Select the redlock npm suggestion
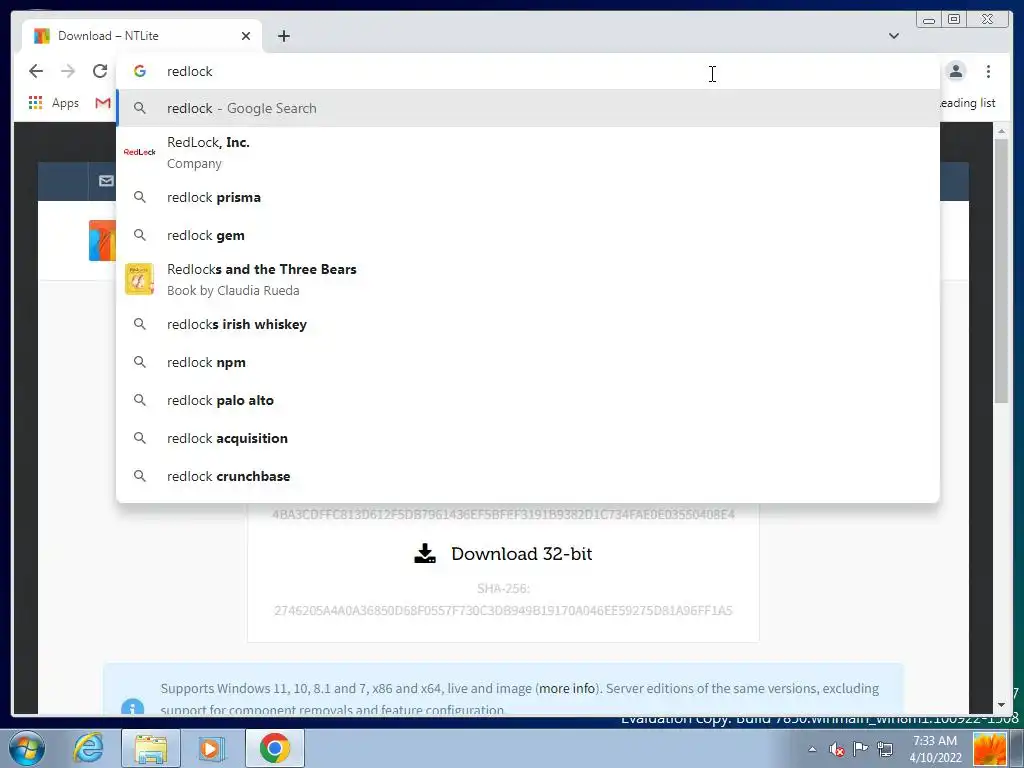The height and width of the screenshot is (768, 1024). coord(528,362)
